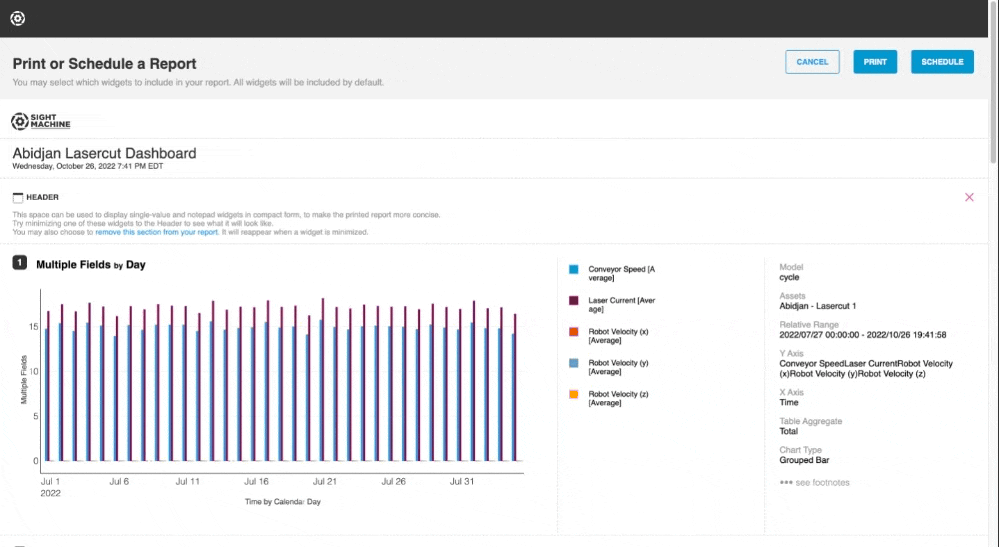Click the 'Robot Velocity (x) [Average]' legend label

[618, 336]
